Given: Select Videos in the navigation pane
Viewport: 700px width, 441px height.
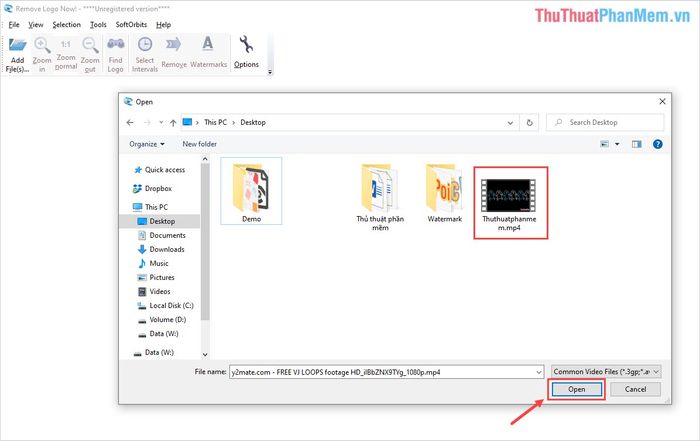Looking at the screenshot, I should pos(154,291).
